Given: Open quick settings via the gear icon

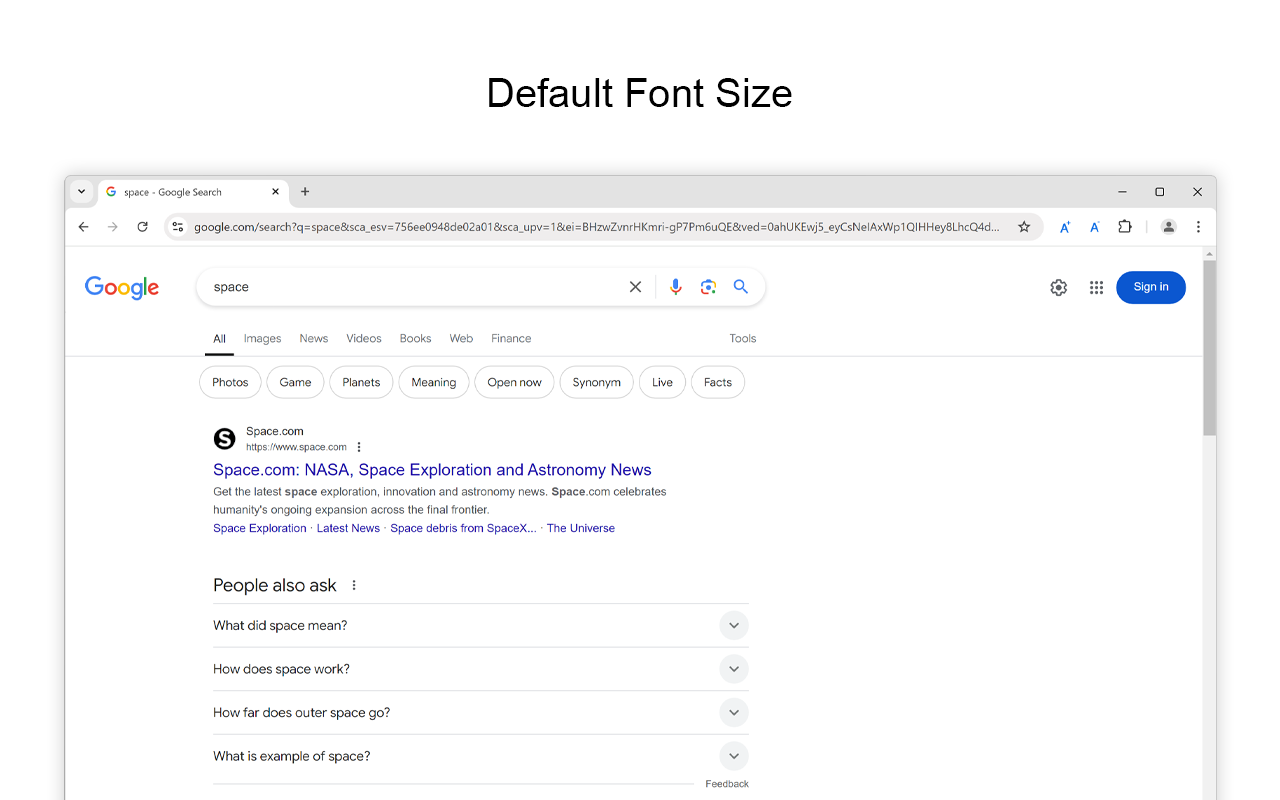Looking at the screenshot, I should 1058,287.
